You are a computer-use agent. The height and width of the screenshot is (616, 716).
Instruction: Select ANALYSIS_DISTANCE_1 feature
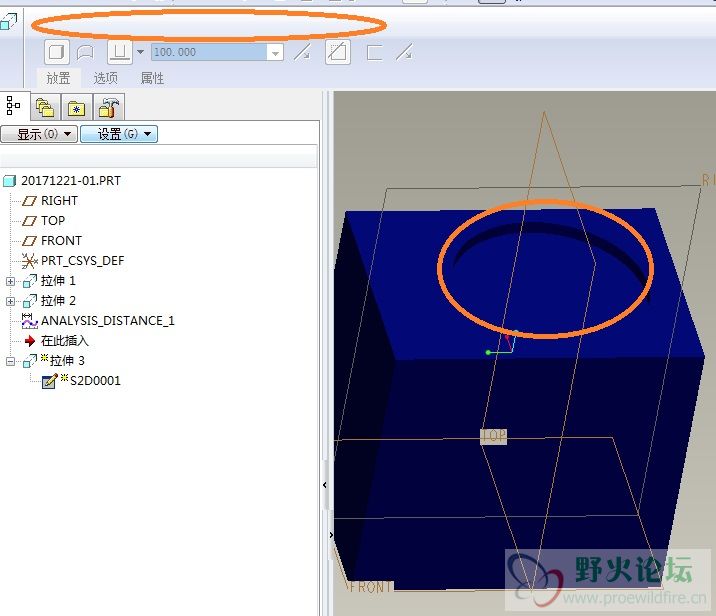pyautogui.click(x=108, y=321)
